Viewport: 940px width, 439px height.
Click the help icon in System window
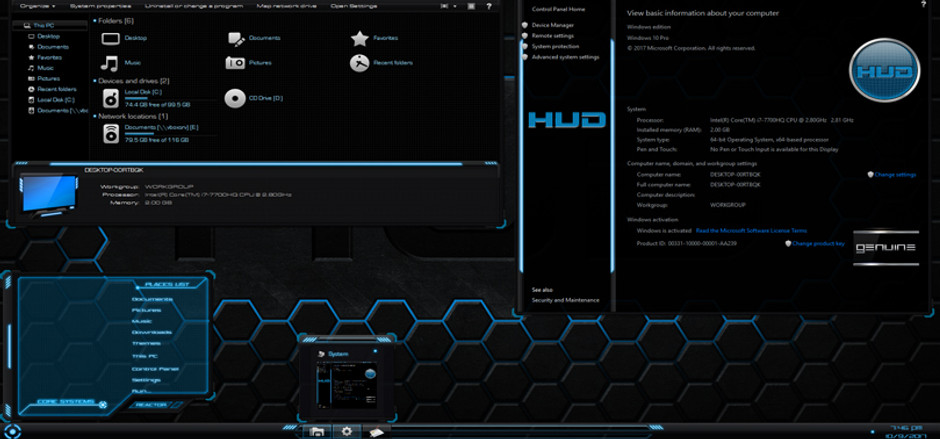click(x=923, y=3)
